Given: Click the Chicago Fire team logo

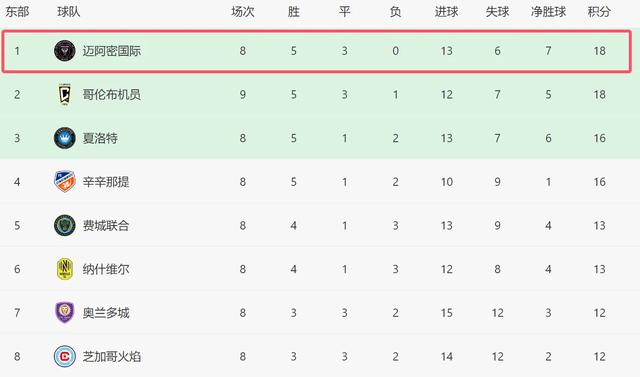Looking at the screenshot, I should point(64,356).
